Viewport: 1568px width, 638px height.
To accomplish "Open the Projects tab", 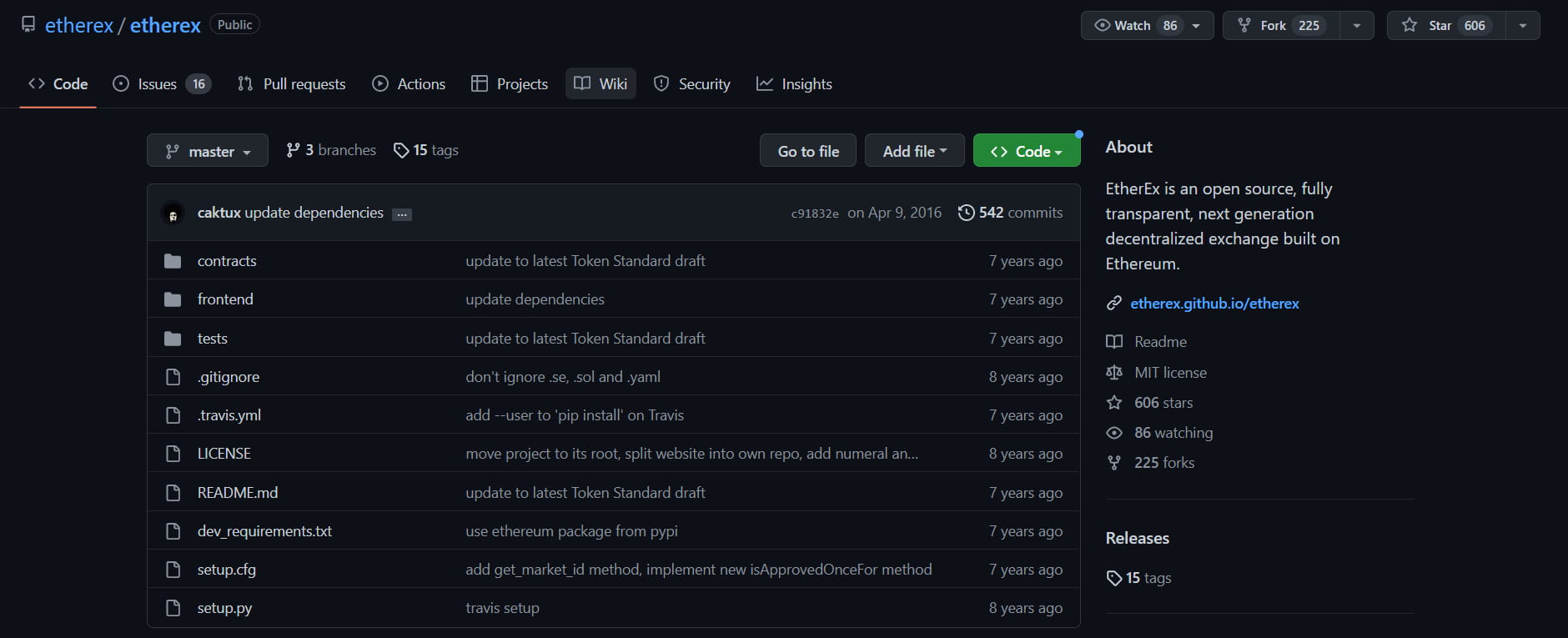I will [510, 83].
